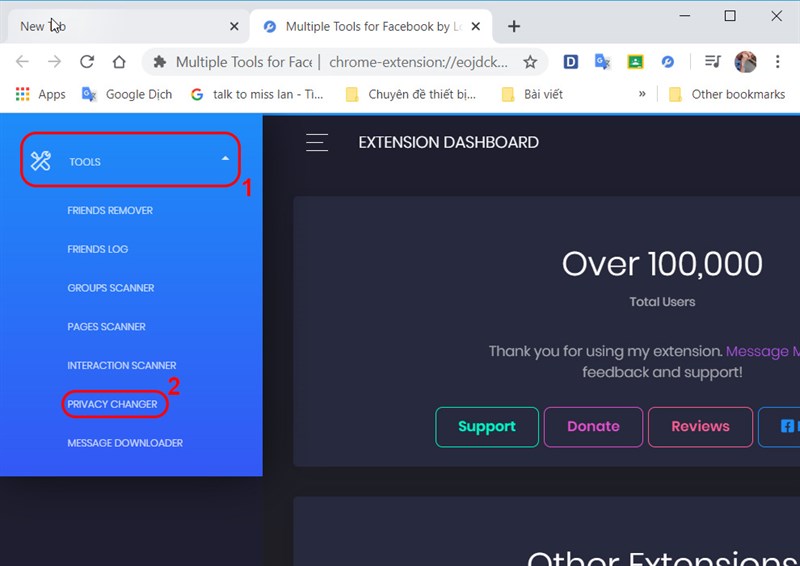Close the Multiple Tools for Facebook tab
The image size is (800, 566).
click(476, 26)
